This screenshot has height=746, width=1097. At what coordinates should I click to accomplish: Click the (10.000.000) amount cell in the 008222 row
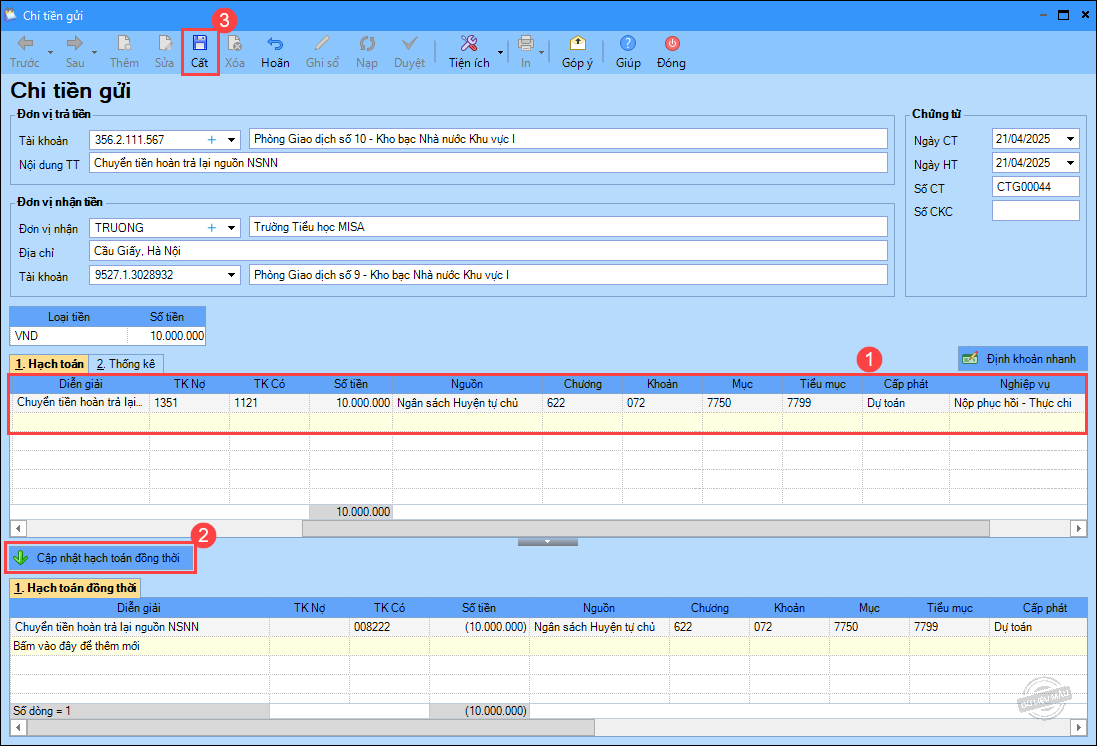(x=479, y=627)
